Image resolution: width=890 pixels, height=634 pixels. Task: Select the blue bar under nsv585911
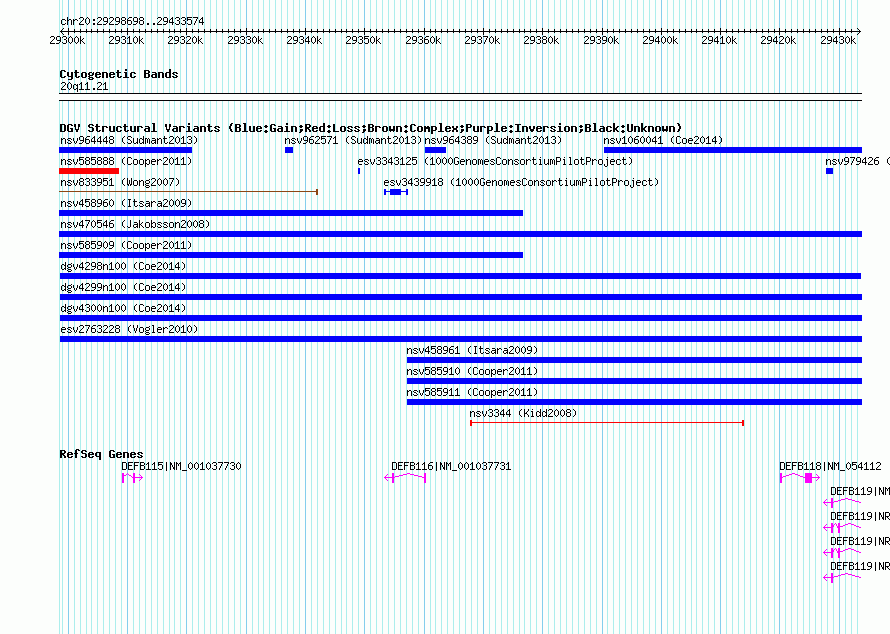635,402
